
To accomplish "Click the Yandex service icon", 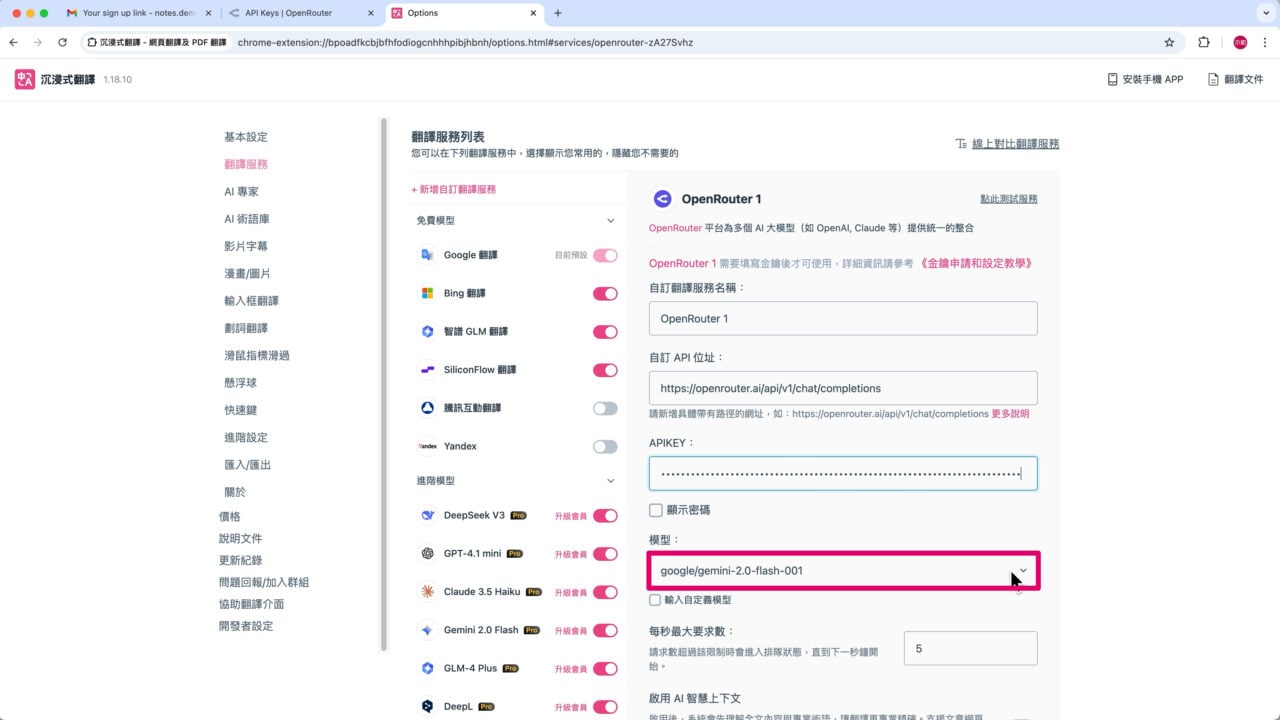I will (427, 446).
